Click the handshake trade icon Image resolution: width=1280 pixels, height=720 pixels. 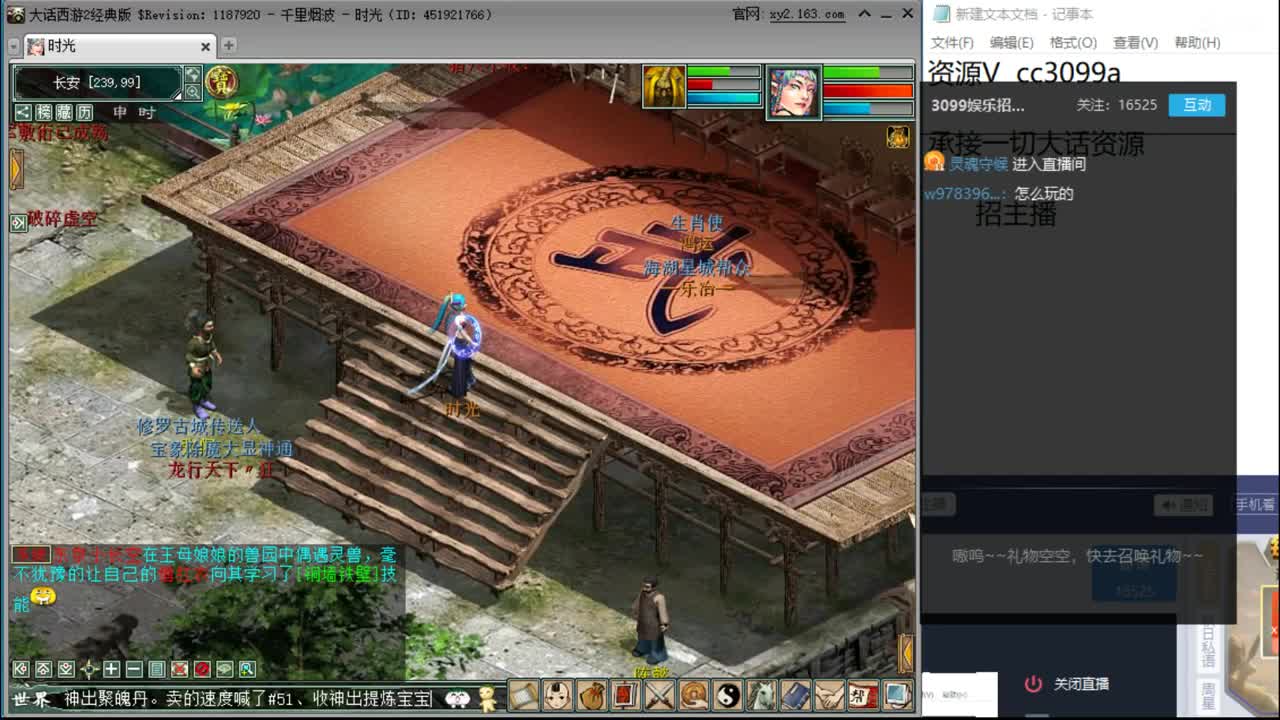pyautogui.click(x=829, y=695)
